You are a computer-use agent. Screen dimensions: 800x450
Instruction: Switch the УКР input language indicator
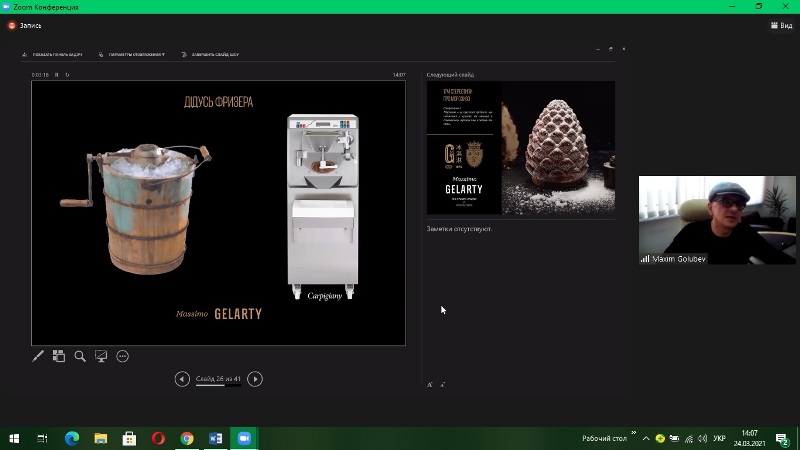click(x=719, y=438)
